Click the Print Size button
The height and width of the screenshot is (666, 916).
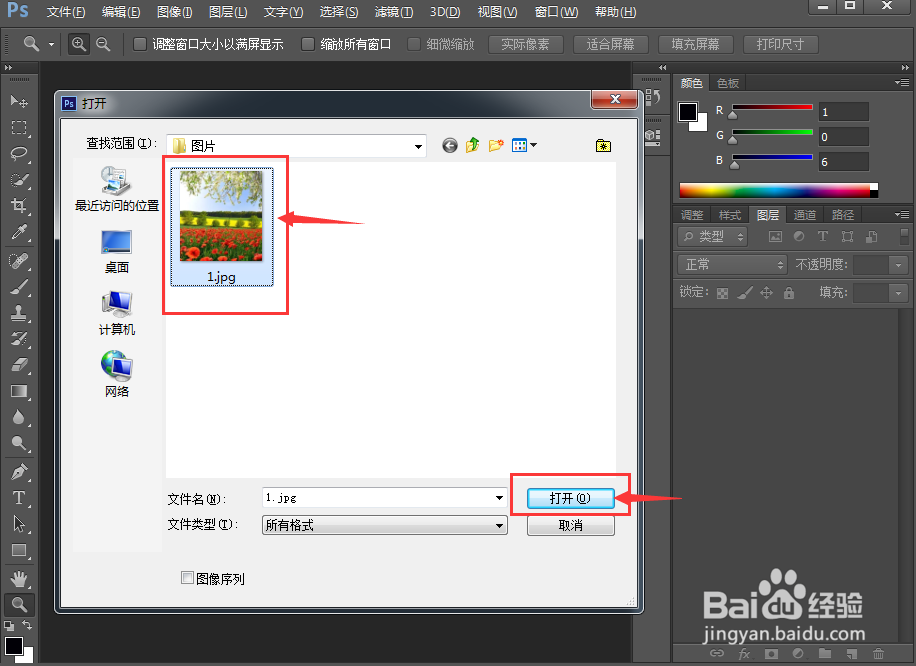click(x=780, y=44)
